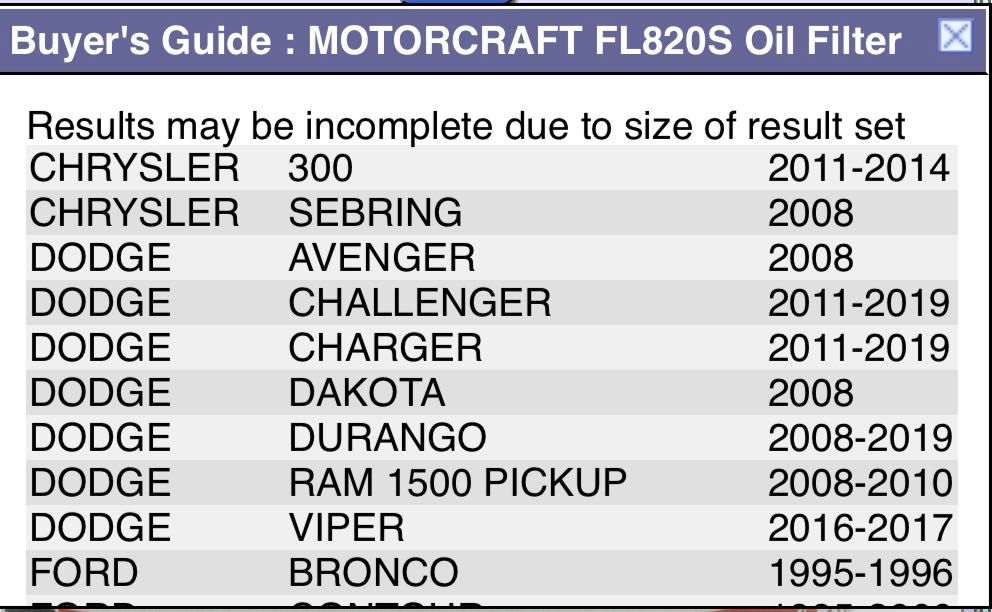Viewport: 992px width, 612px height.
Task: Click the FORD make label
Action: click(x=84, y=573)
